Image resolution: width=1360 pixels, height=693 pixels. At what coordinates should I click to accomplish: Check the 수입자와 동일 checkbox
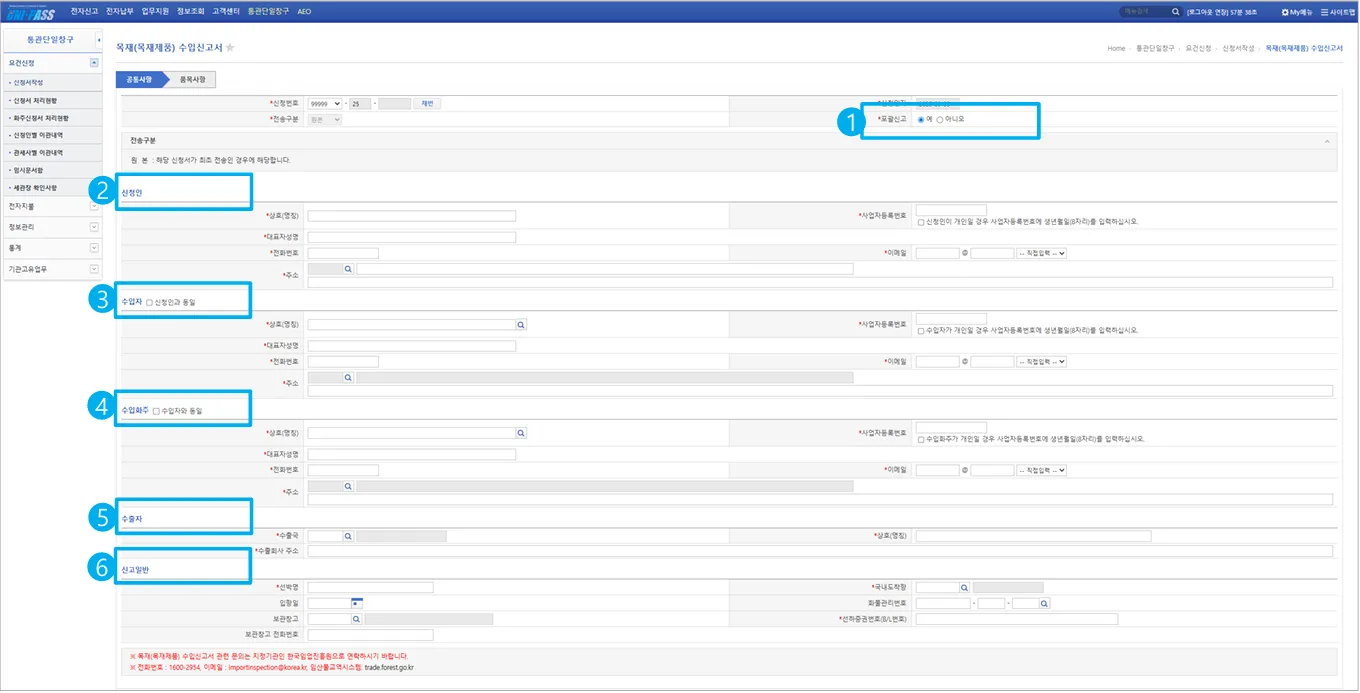(x=156, y=411)
